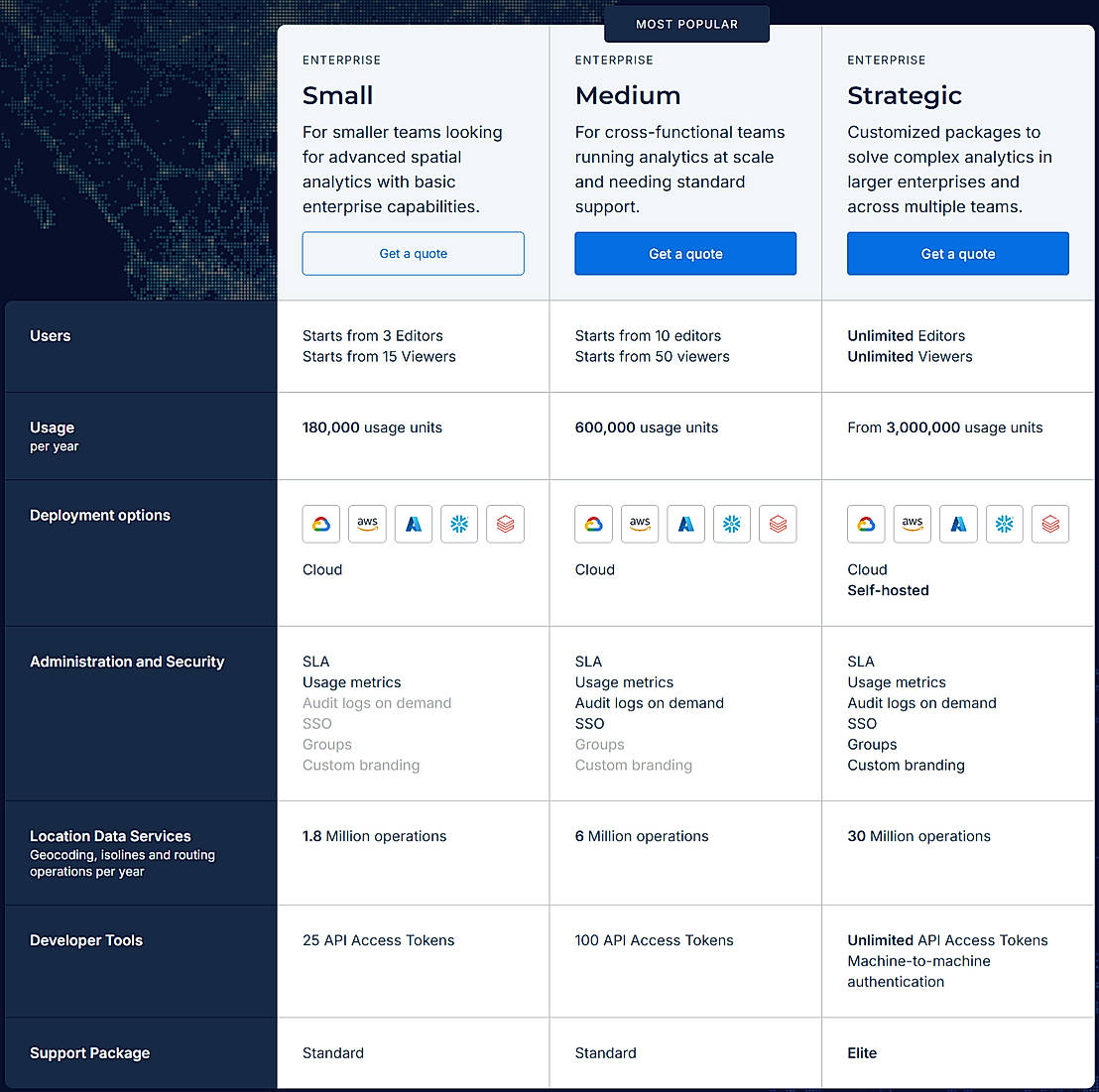The width and height of the screenshot is (1099, 1092).
Task: Click 'Usage metrics' in Small plan
Action: tap(352, 682)
